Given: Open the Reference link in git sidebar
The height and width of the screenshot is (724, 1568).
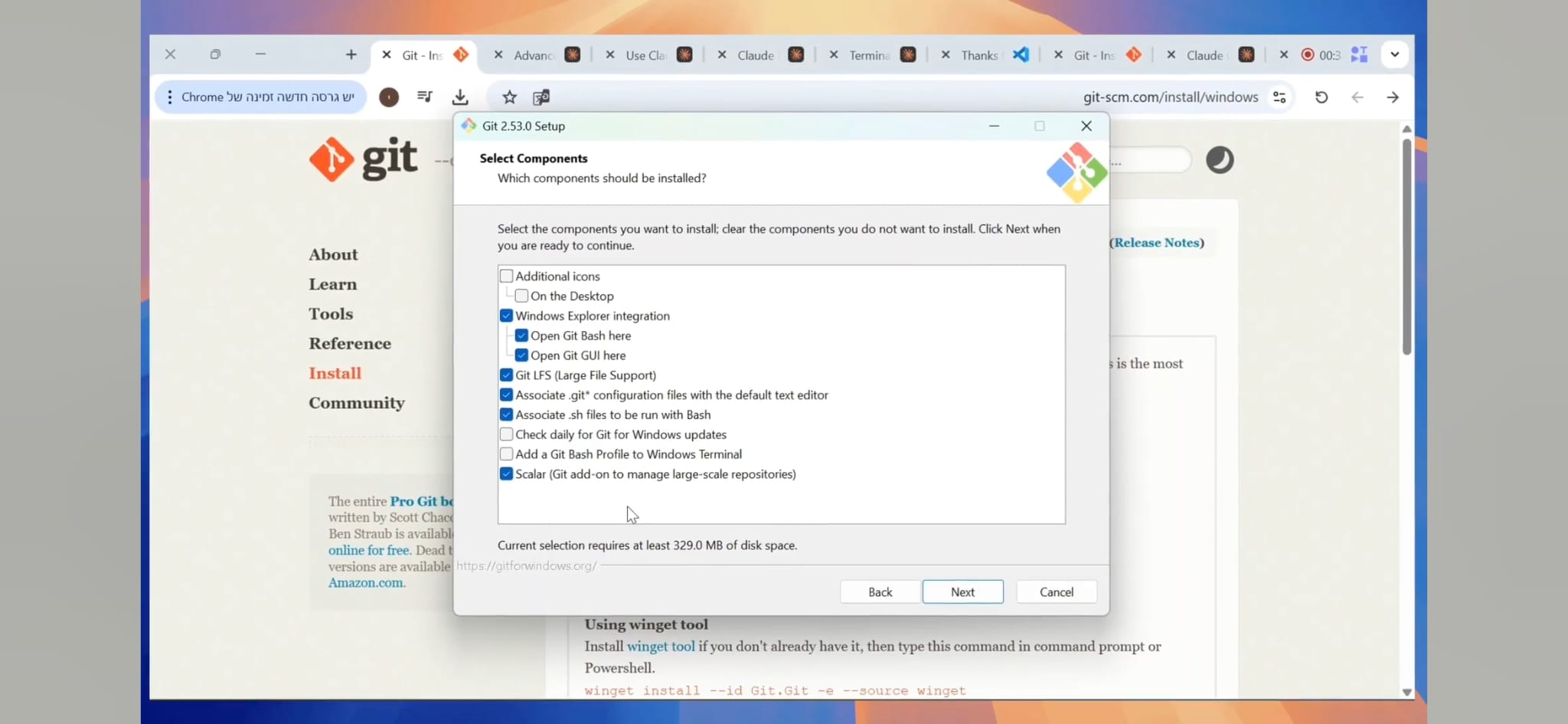Looking at the screenshot, I should pyautogui.click(x=350, y=343).
